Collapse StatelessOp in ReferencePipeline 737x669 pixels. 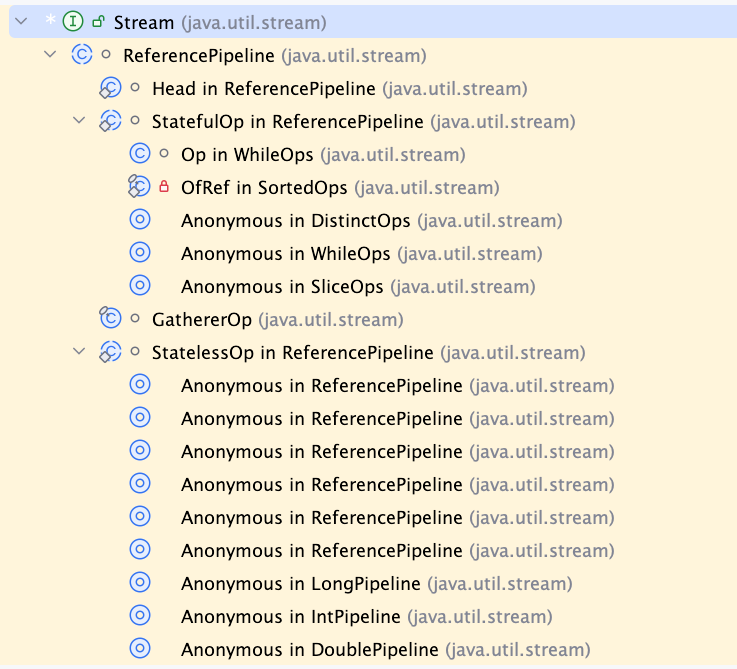click(x=79, y=352)
